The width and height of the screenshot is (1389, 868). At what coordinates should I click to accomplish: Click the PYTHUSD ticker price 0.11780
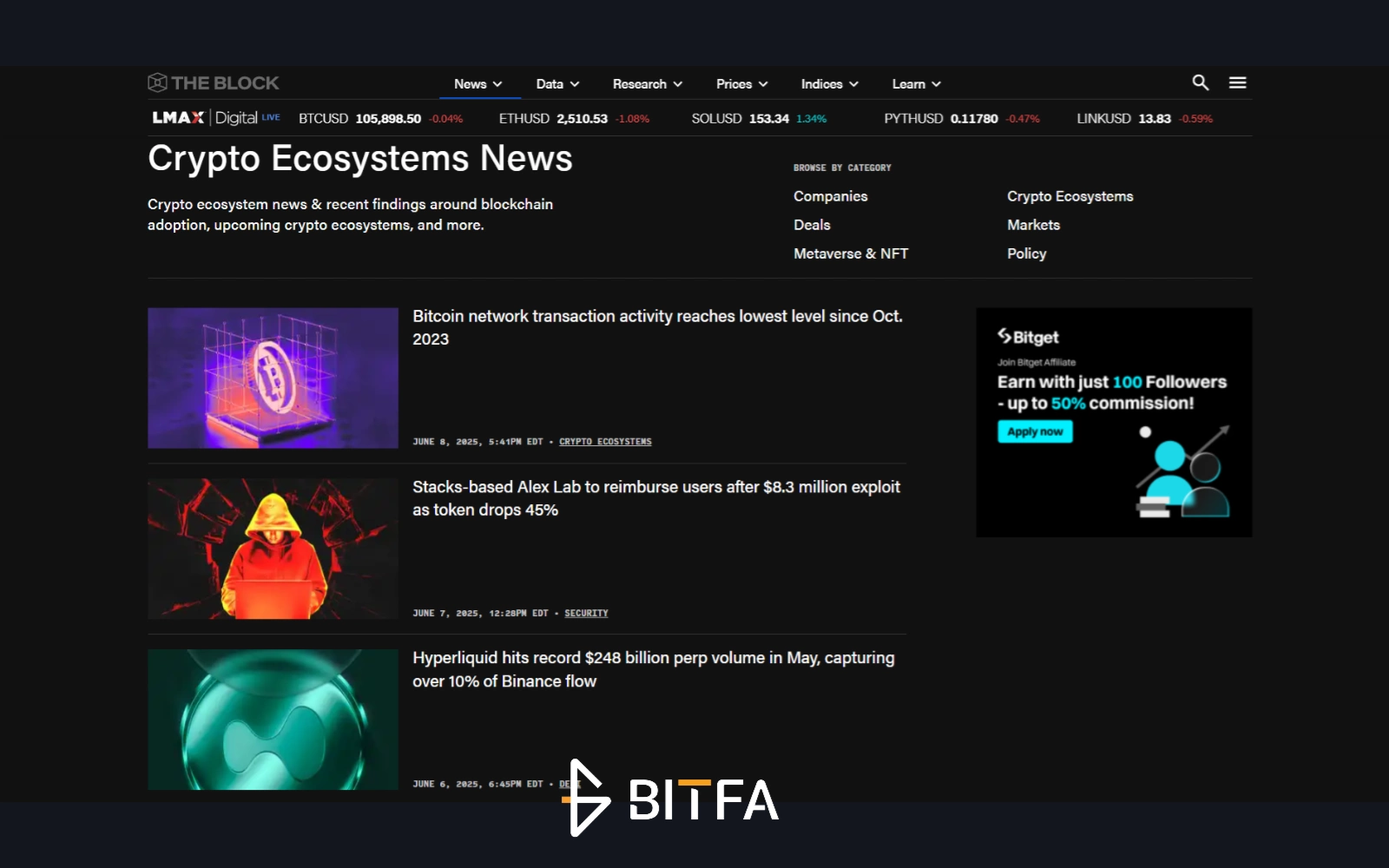[x=974, y=119]
